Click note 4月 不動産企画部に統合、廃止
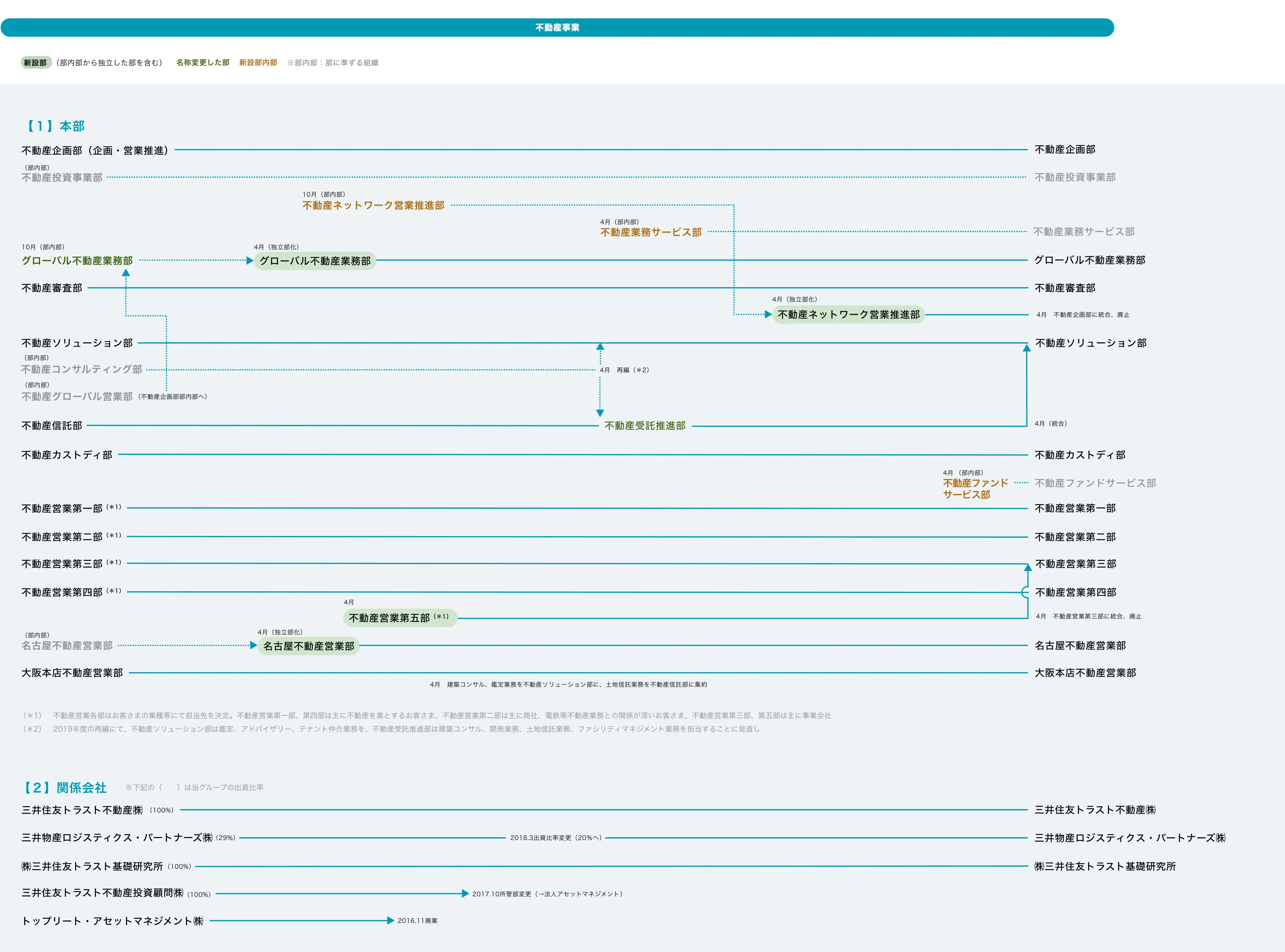 point(1083,315)
